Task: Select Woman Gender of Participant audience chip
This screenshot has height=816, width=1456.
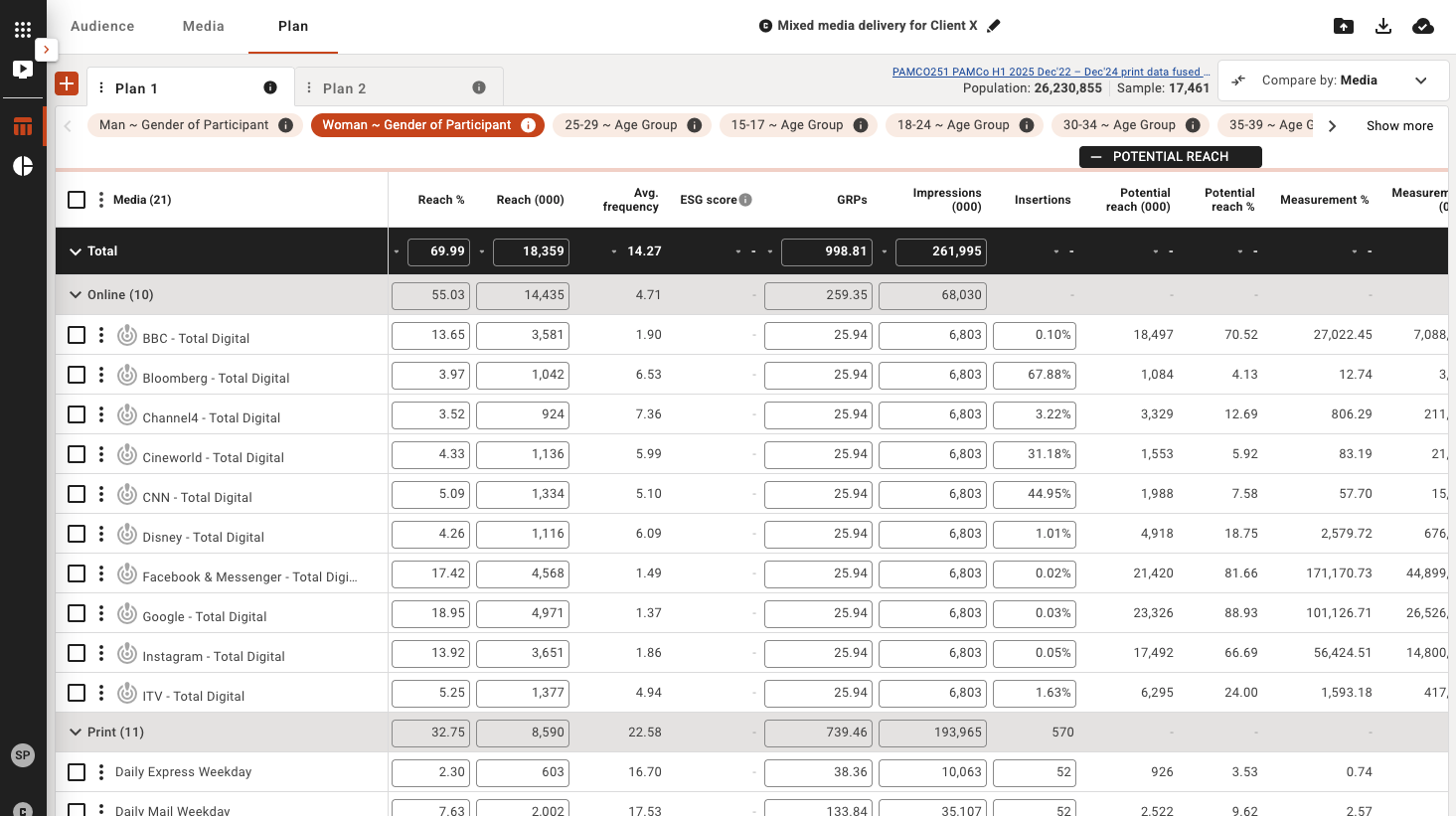Action: (427, 125)
